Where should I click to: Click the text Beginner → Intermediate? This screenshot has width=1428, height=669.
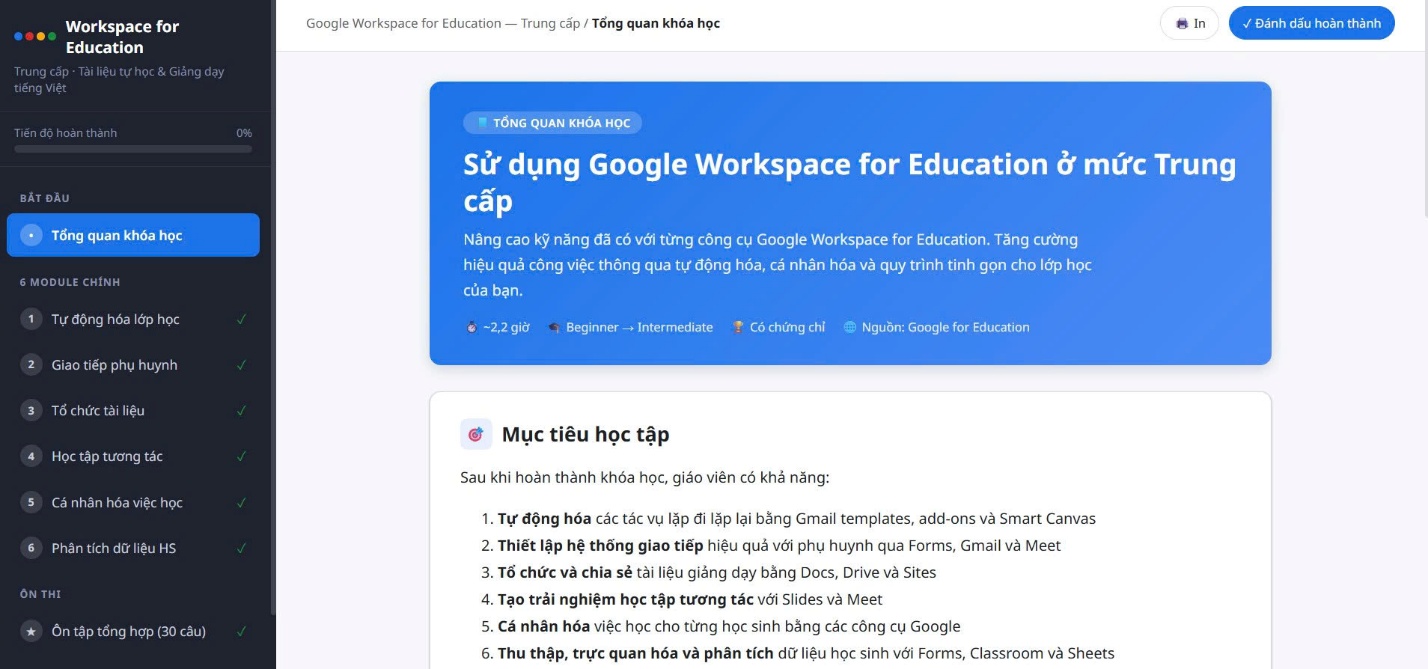pos(639,327)
